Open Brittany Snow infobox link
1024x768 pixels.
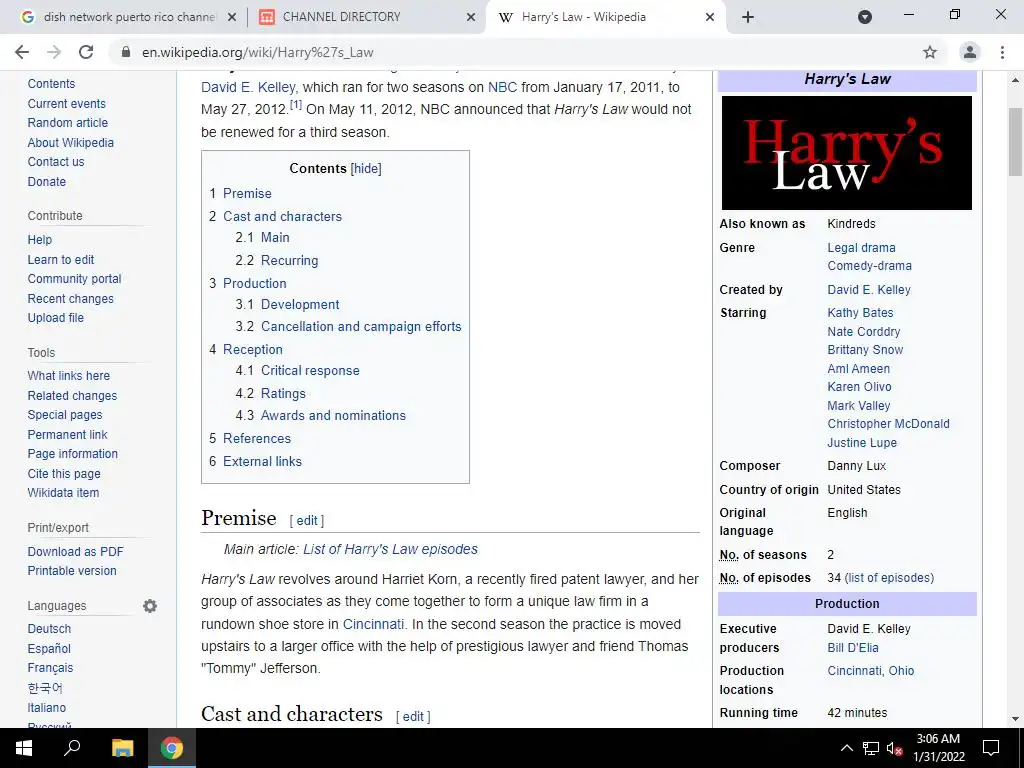(865, 350)
